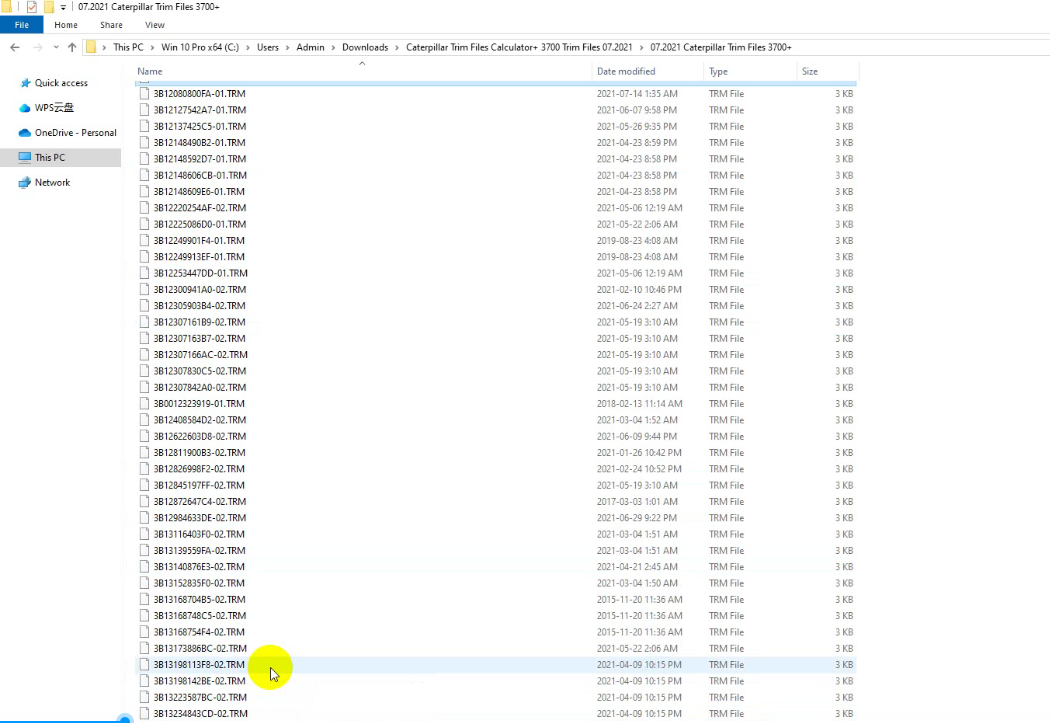Go up one folder level arrow
The image size is (1050, 723).
(72, 48)
